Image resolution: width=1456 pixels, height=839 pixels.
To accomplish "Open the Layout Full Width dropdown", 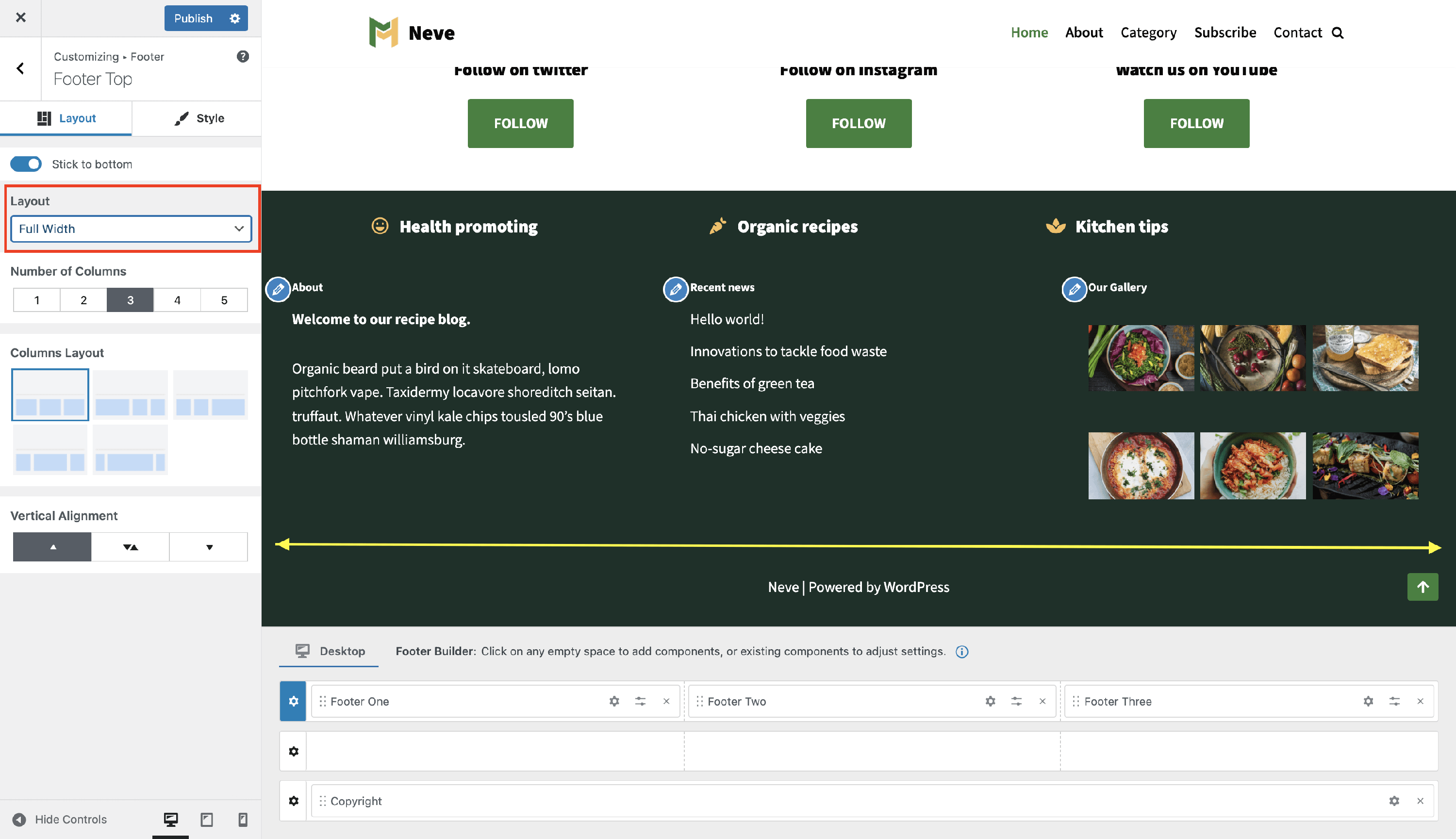I will (131, 229).
